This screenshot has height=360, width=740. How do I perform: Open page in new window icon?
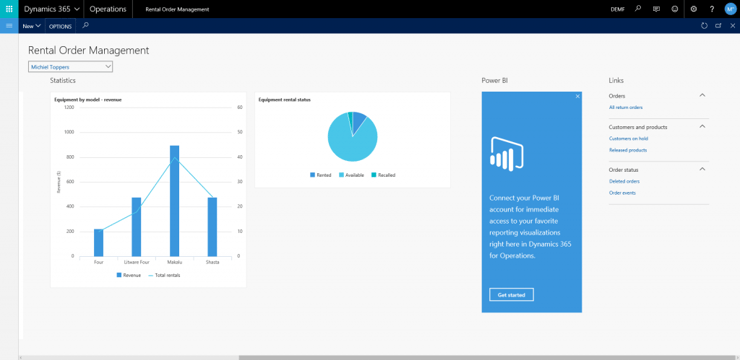coord(718,26)
